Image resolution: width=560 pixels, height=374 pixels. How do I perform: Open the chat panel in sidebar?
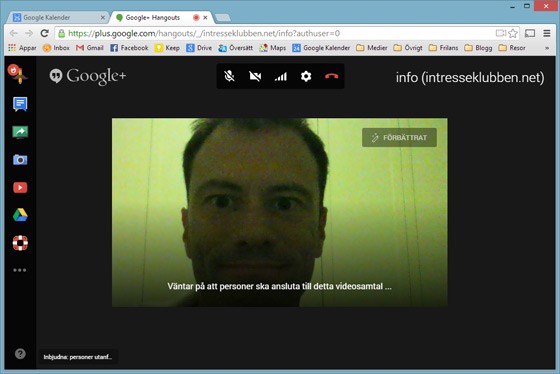20,104
